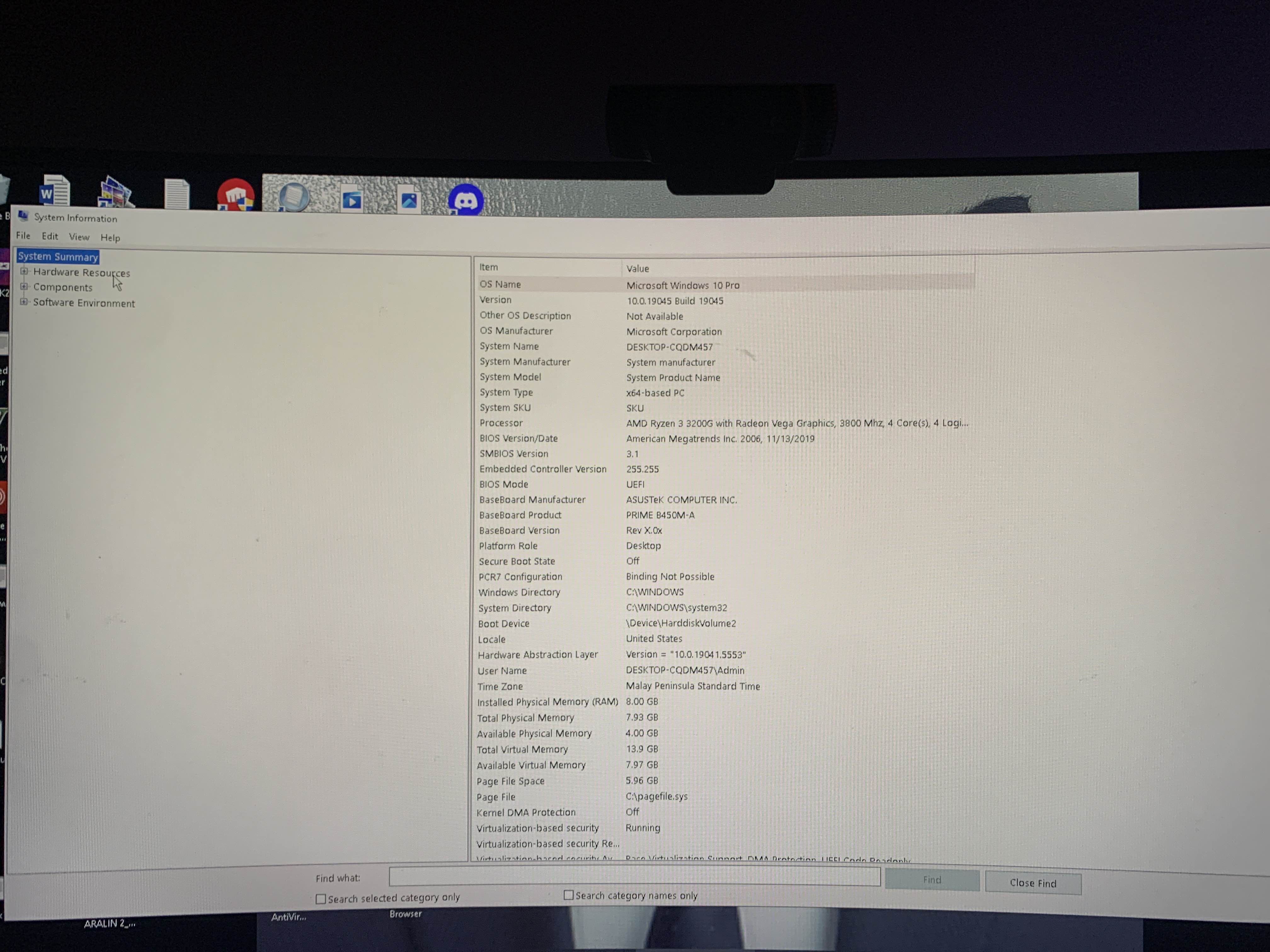
Task: Select the Other OS Description row
Action: [x=726, y=316]
